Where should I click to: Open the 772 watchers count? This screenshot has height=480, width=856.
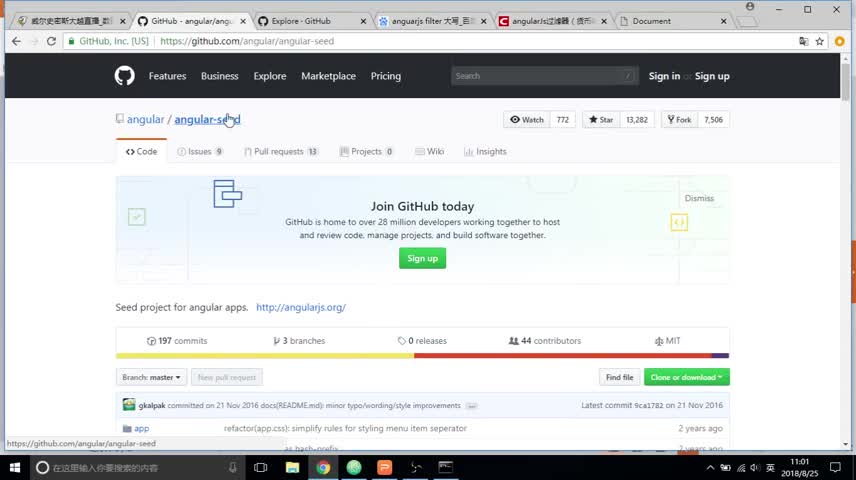point(563,120)
